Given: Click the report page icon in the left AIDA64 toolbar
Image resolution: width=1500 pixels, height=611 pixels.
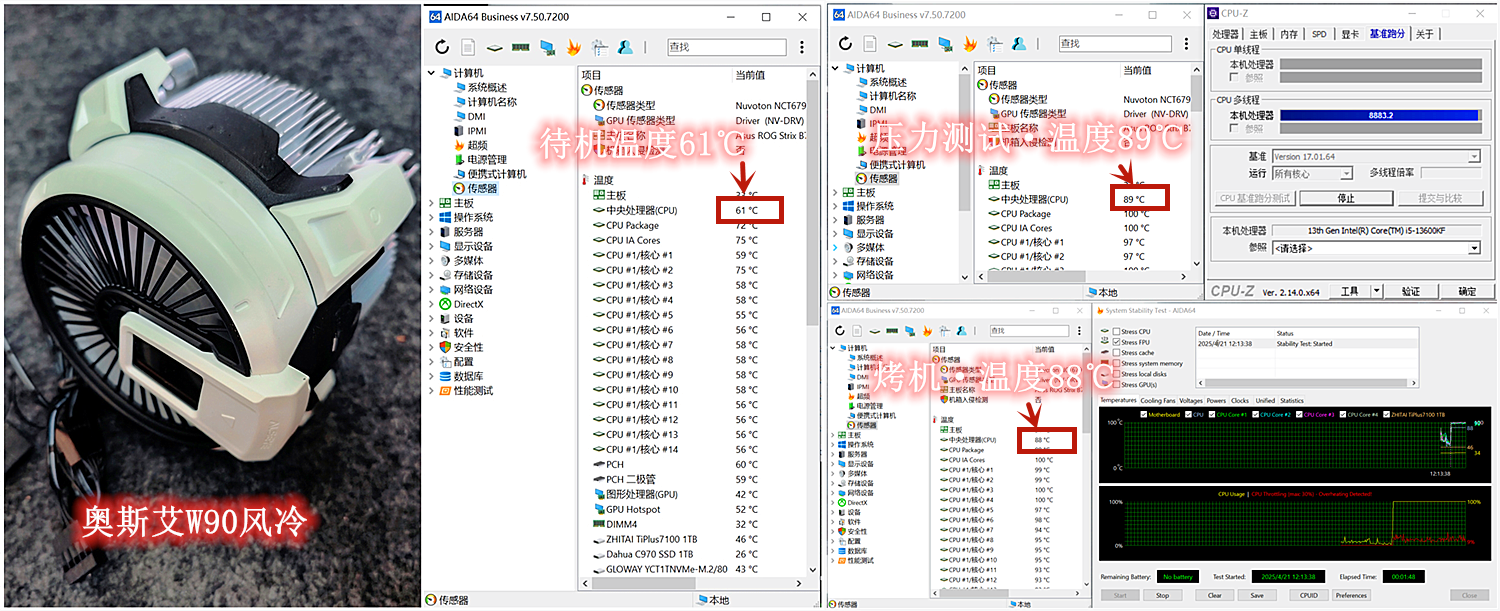Looking at the screenshot, I should (x=469, y=47).
